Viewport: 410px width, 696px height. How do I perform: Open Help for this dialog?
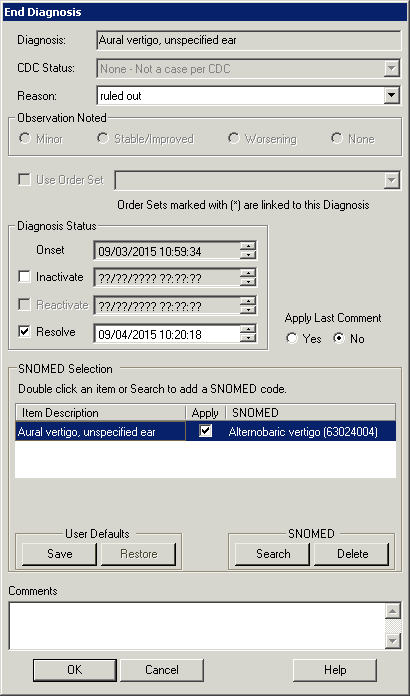[x=335, y=670]
